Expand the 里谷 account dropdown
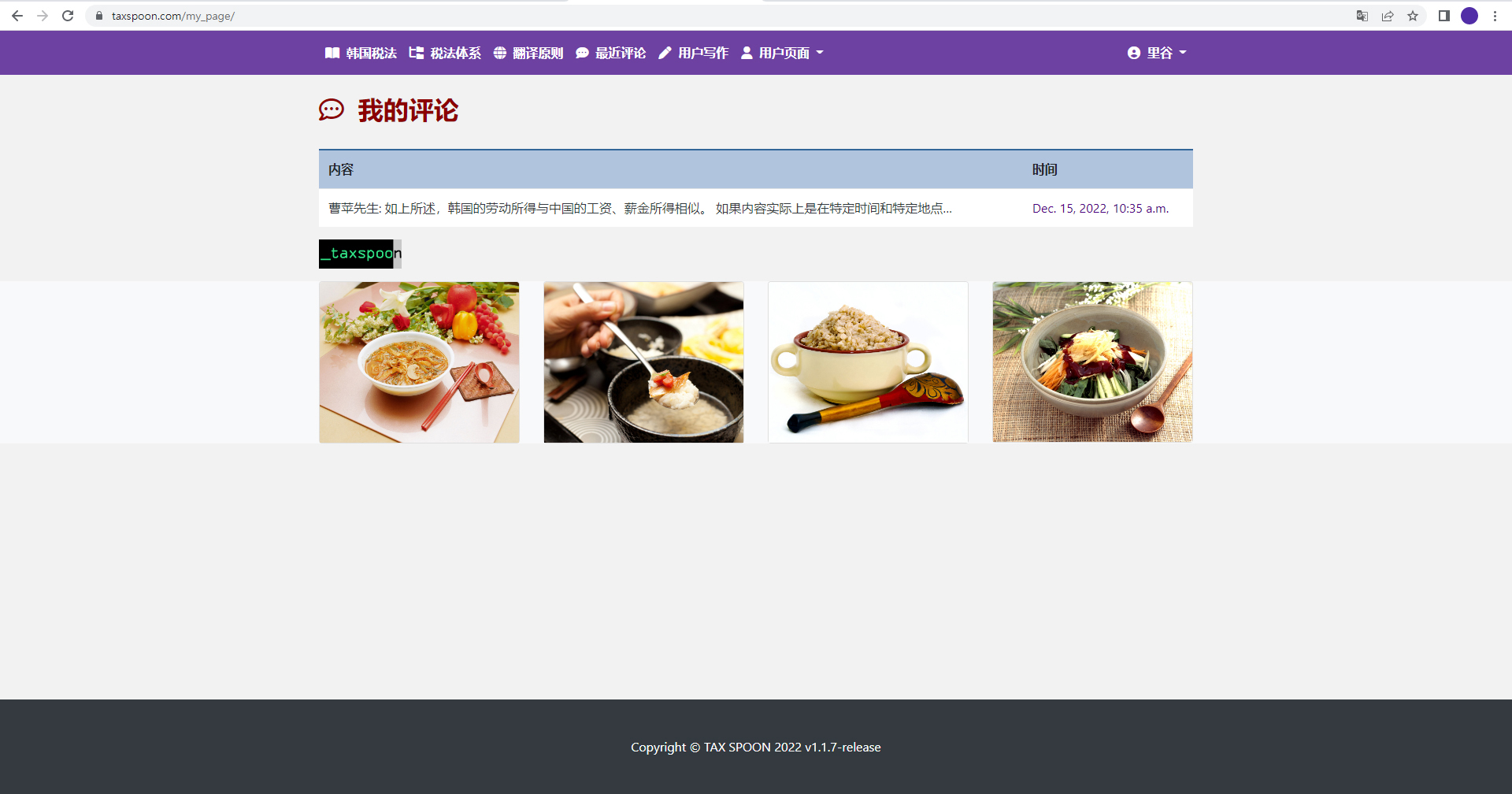This screenshot has width=1512, height=794. pyautogui.click(x=1157, y=53)
